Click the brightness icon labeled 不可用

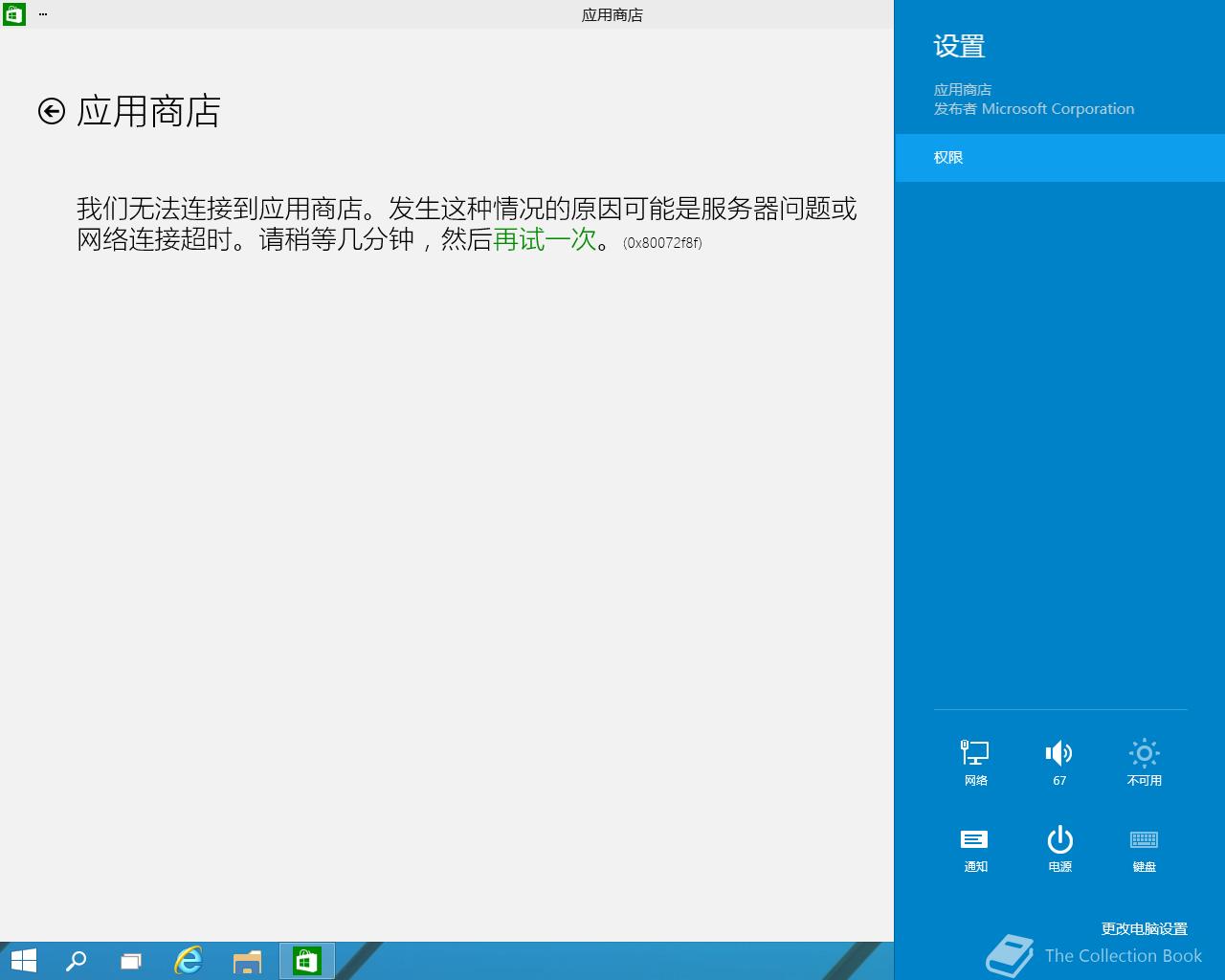coord(1144,763)
